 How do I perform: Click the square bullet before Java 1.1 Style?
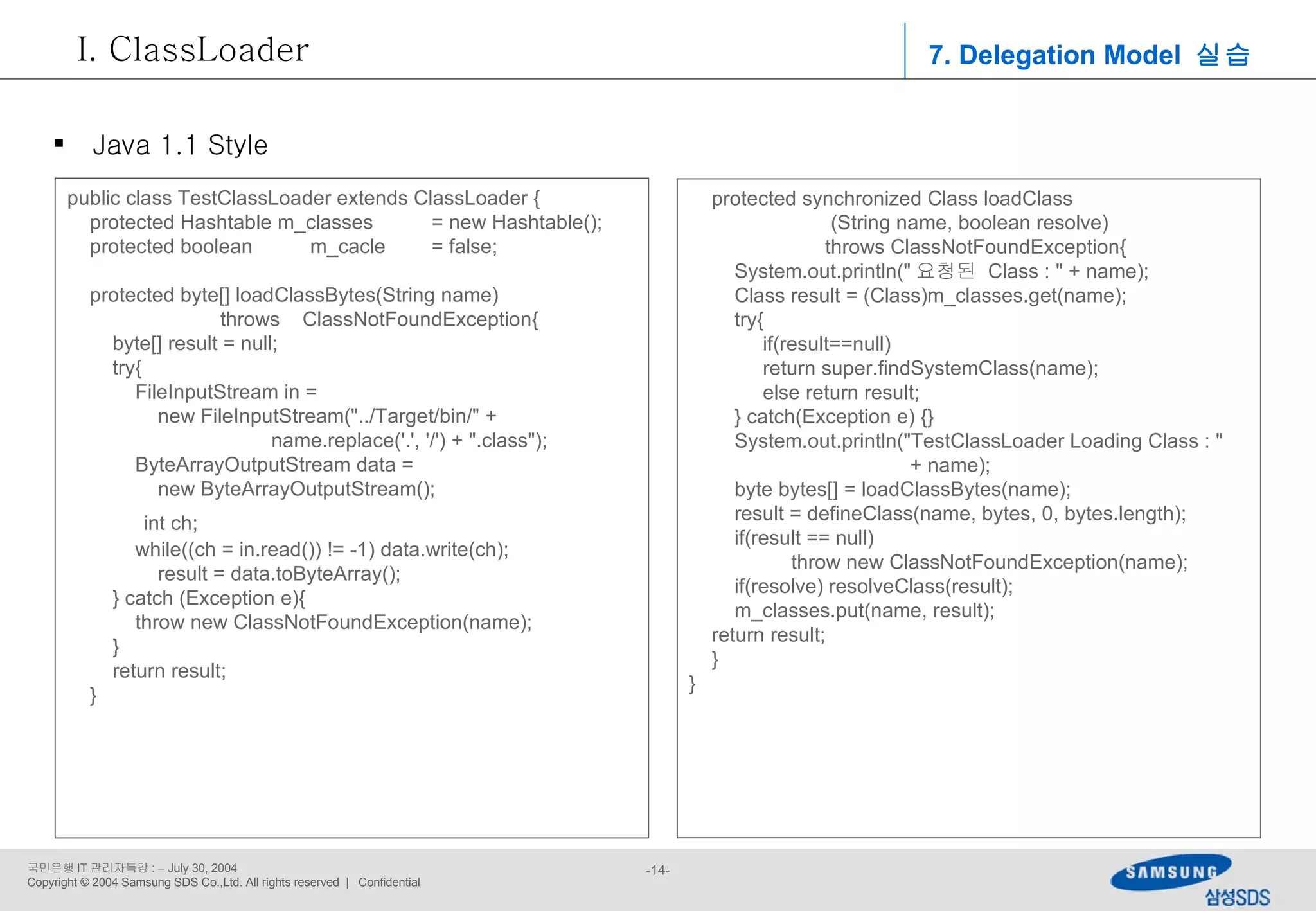59,144
